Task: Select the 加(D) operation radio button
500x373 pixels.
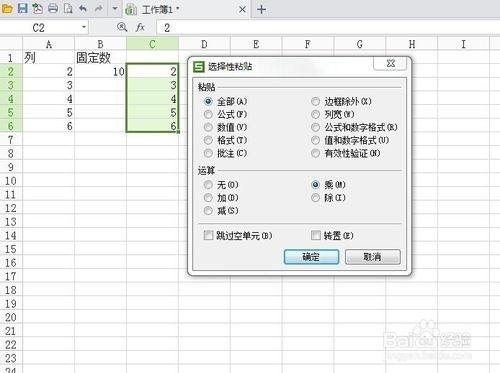Action: click(221, 198)
